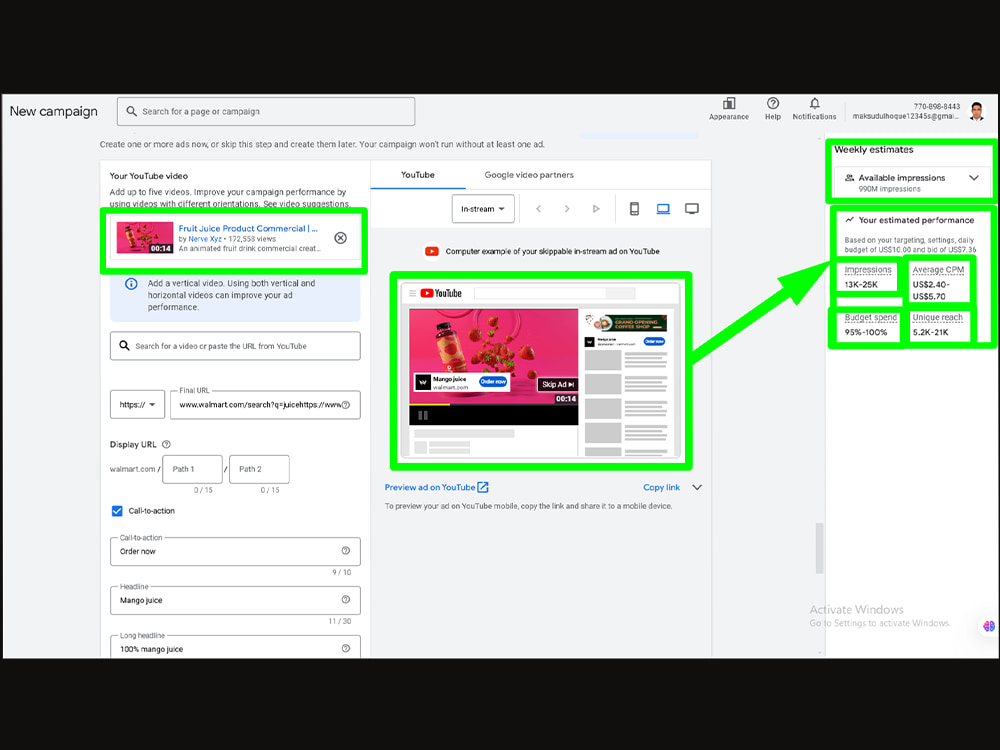Open the In-stream format dropdown

[x=483, y=209]
